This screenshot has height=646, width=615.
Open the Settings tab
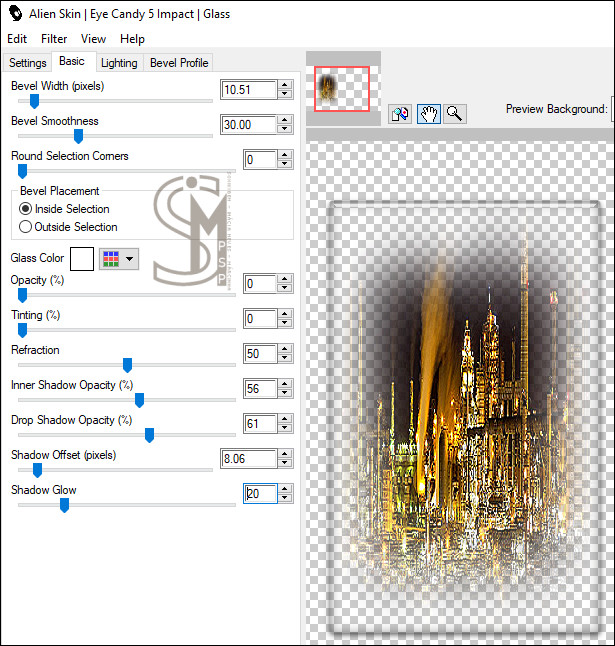tap(28, 63)
